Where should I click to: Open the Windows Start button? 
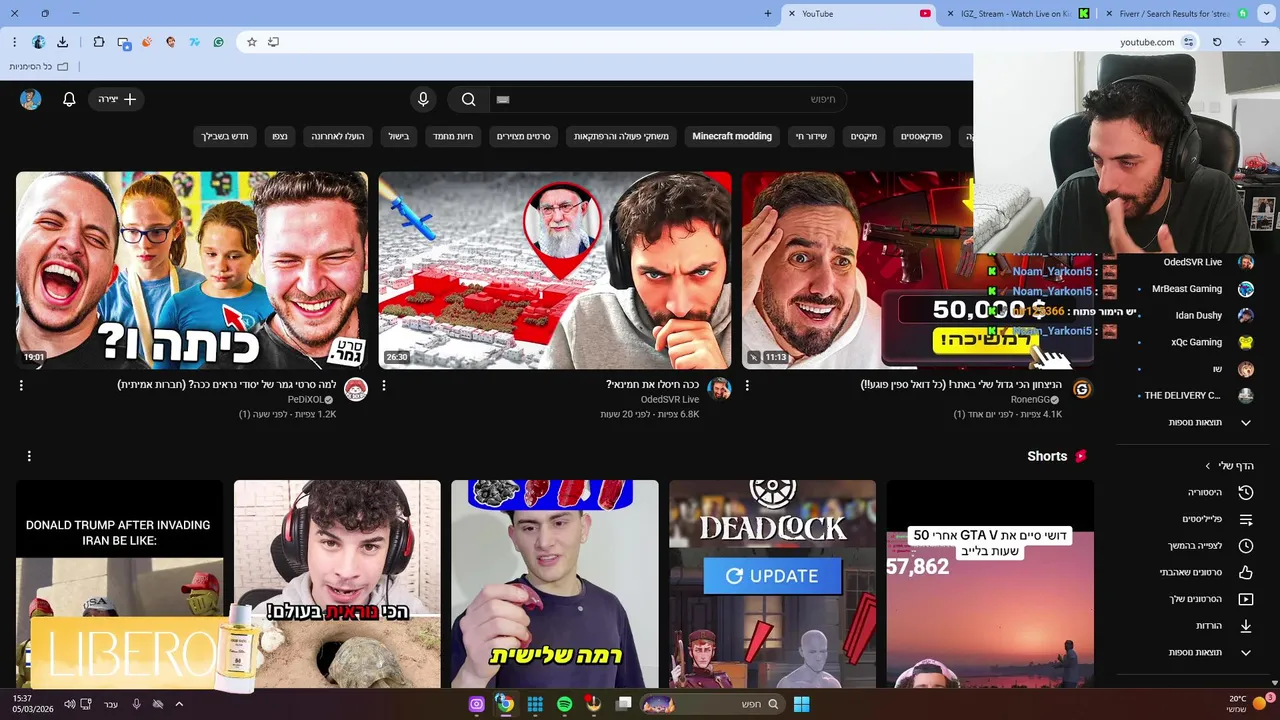point(801,704)
